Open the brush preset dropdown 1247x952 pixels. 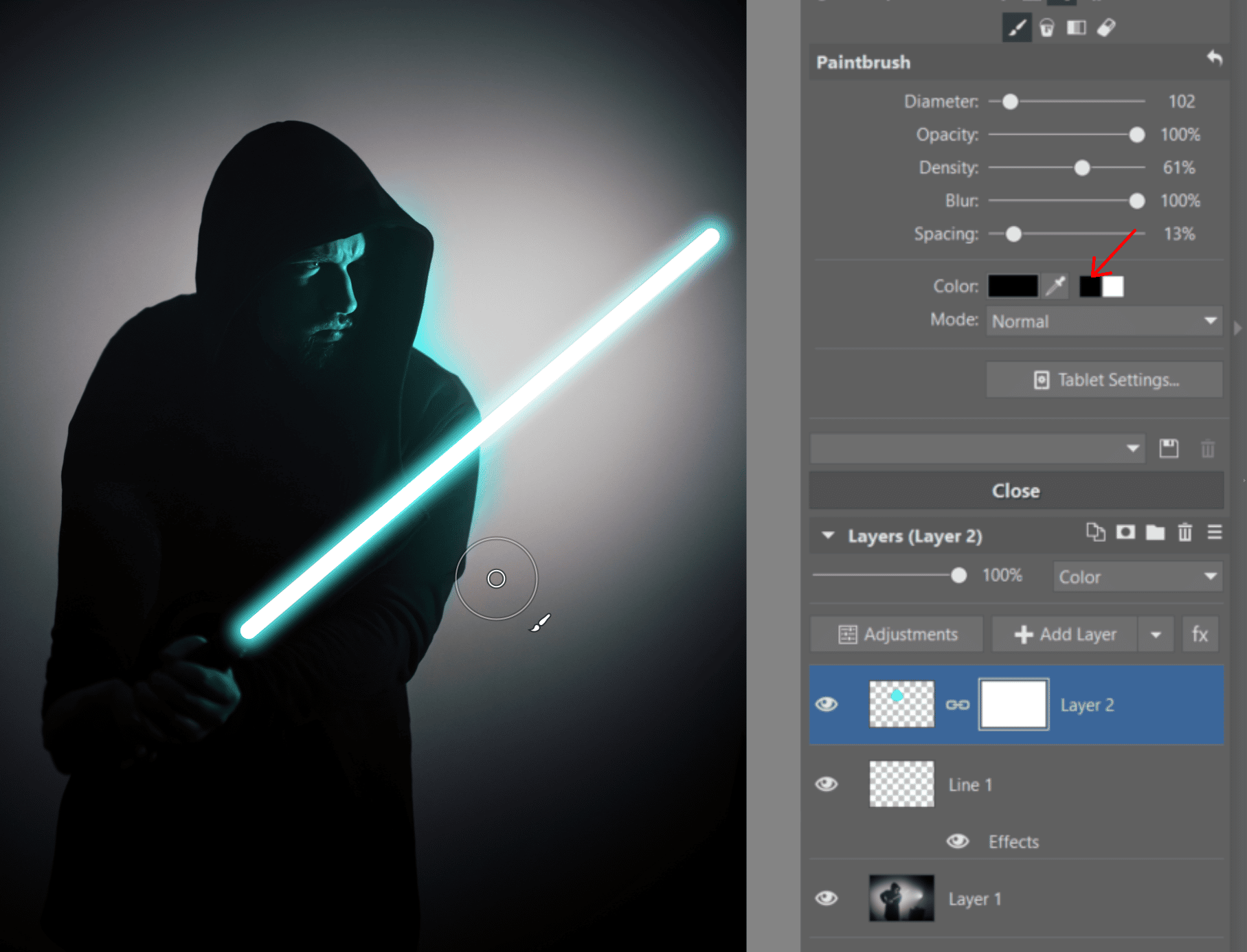coord(977,449)
